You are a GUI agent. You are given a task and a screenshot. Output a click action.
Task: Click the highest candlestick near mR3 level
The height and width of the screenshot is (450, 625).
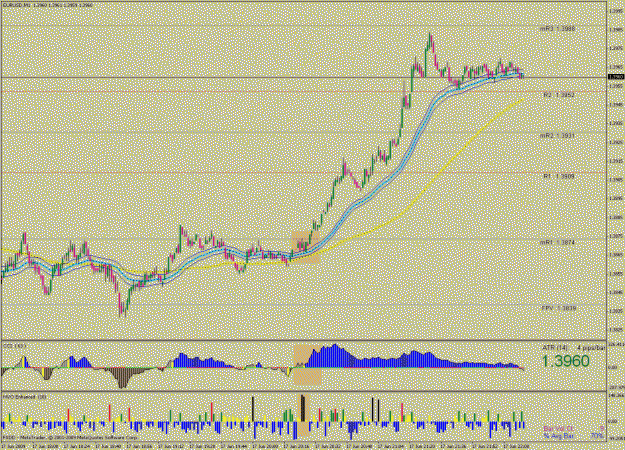coord(430,42)
